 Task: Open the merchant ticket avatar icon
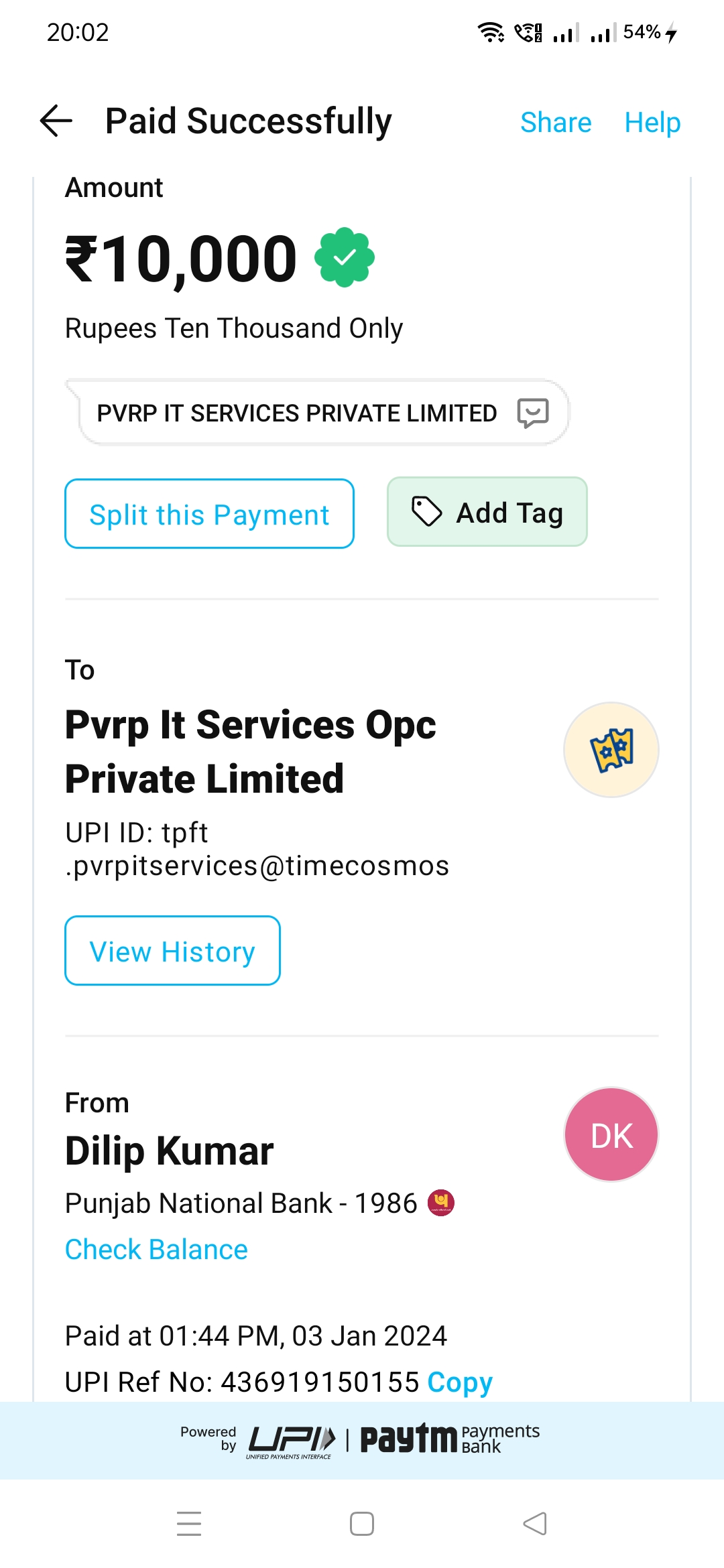click(611, 750)
